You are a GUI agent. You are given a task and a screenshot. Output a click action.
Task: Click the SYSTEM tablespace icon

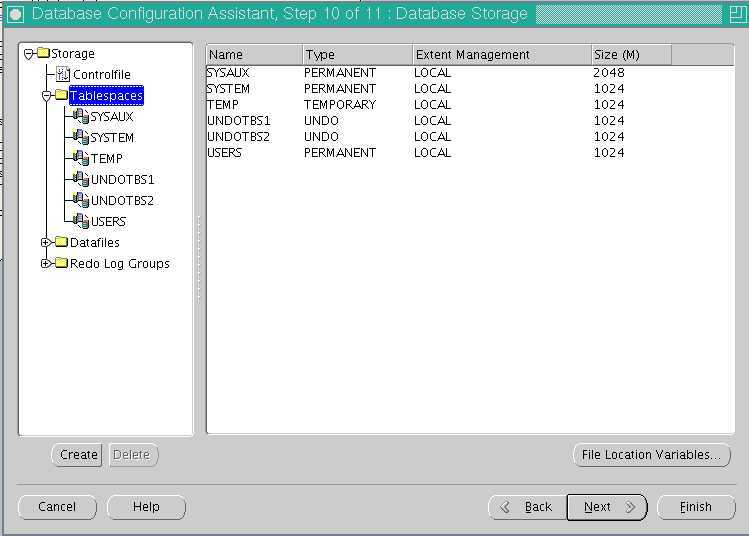click(x=81, y=137)
